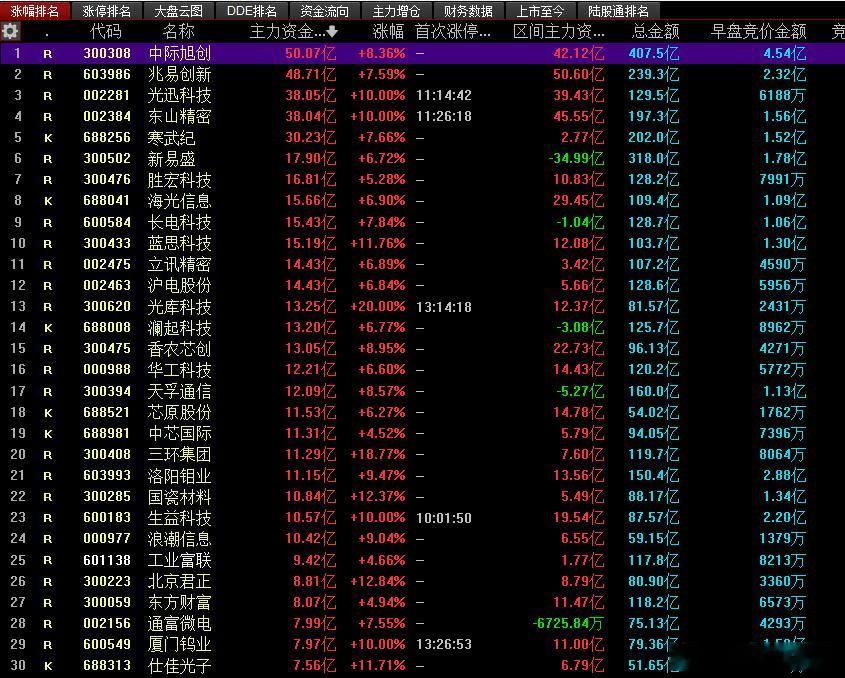Select stock name 中际旭创
This screenshot has width=845, height=678.
point(179,53)
